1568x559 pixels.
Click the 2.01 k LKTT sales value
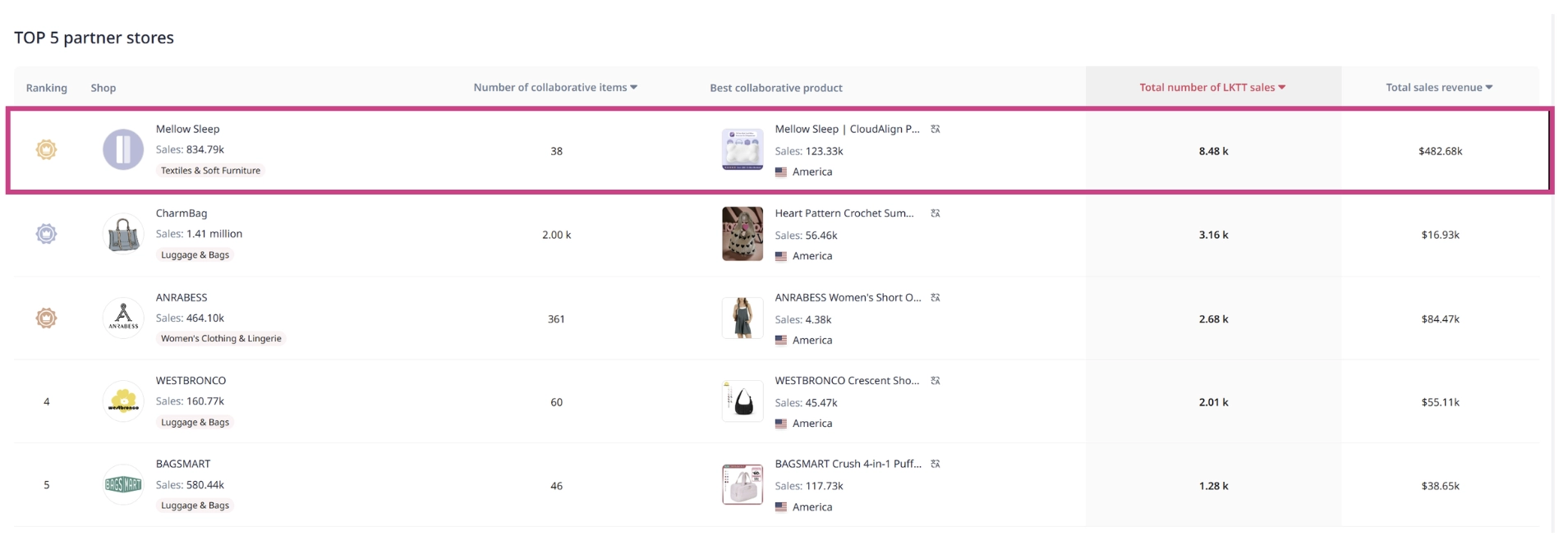point(1213,402)
